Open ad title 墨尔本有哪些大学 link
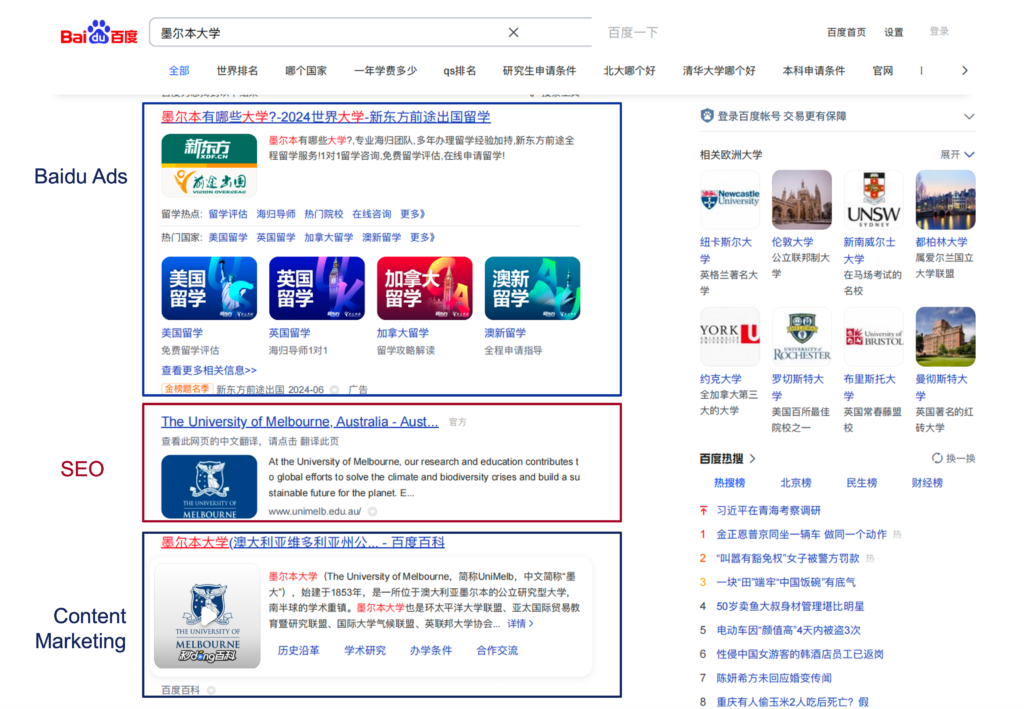 (325, 117)
